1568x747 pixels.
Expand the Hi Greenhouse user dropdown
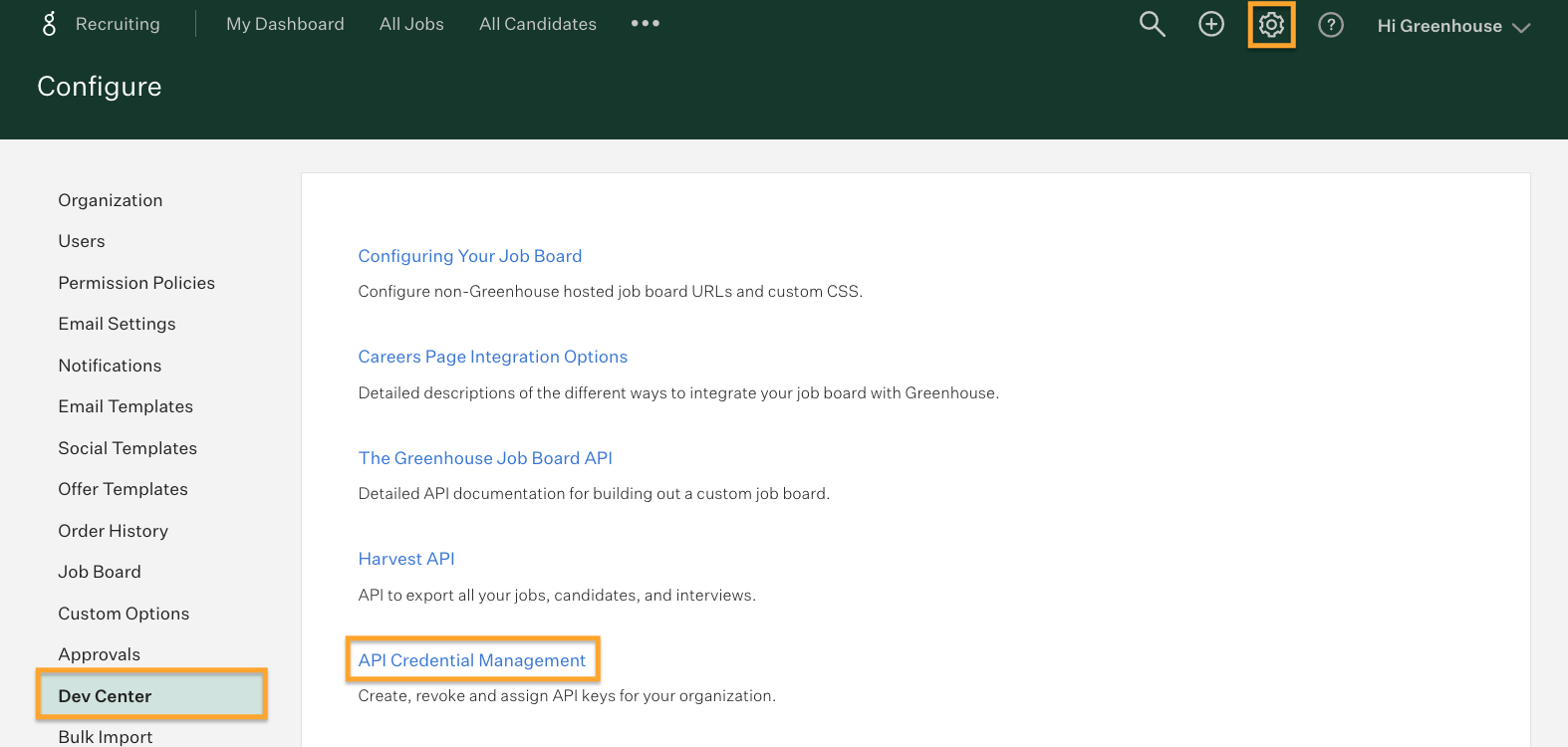(1453, 26)
